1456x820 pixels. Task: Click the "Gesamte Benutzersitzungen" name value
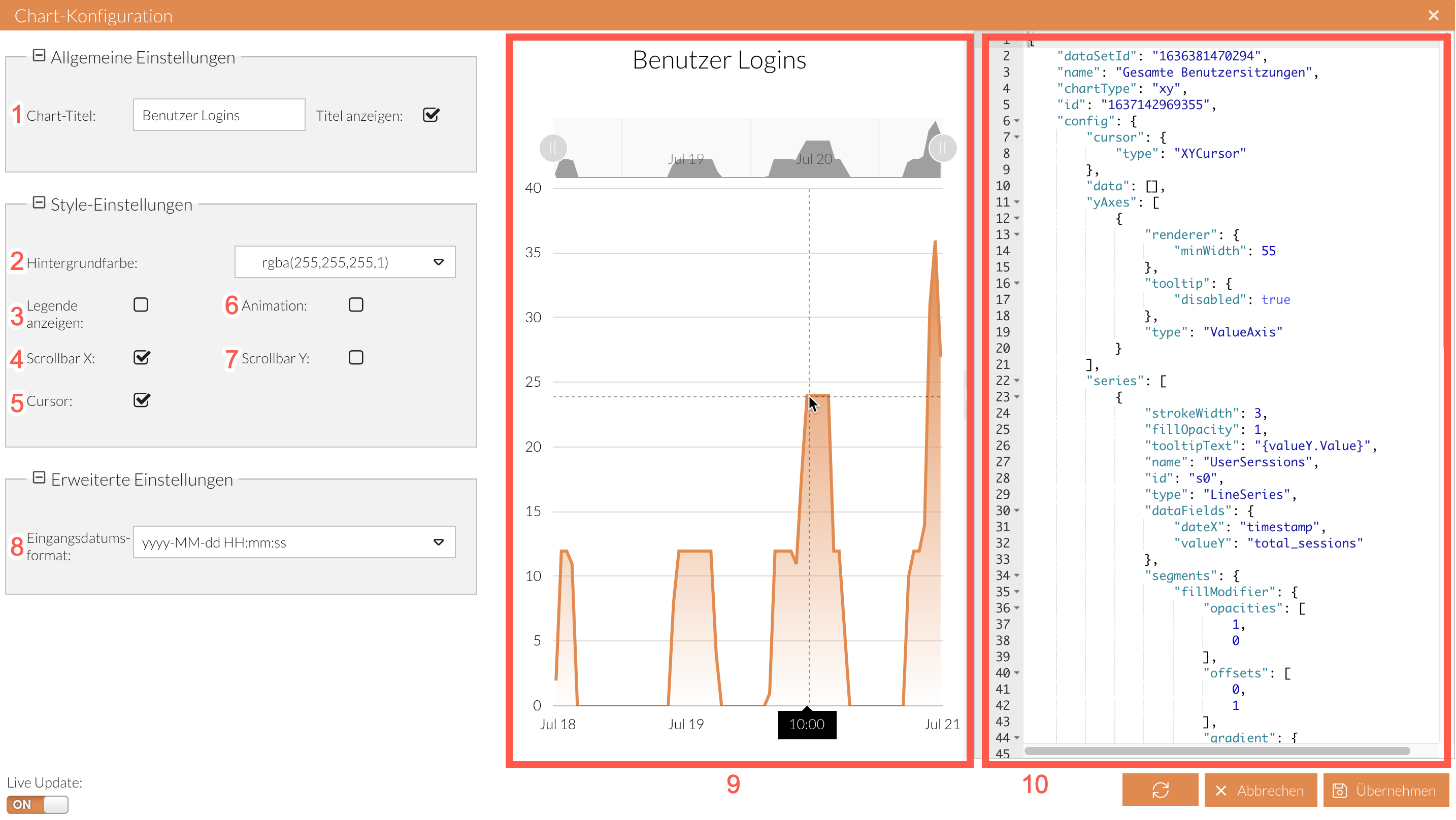tap(1213, 73)
